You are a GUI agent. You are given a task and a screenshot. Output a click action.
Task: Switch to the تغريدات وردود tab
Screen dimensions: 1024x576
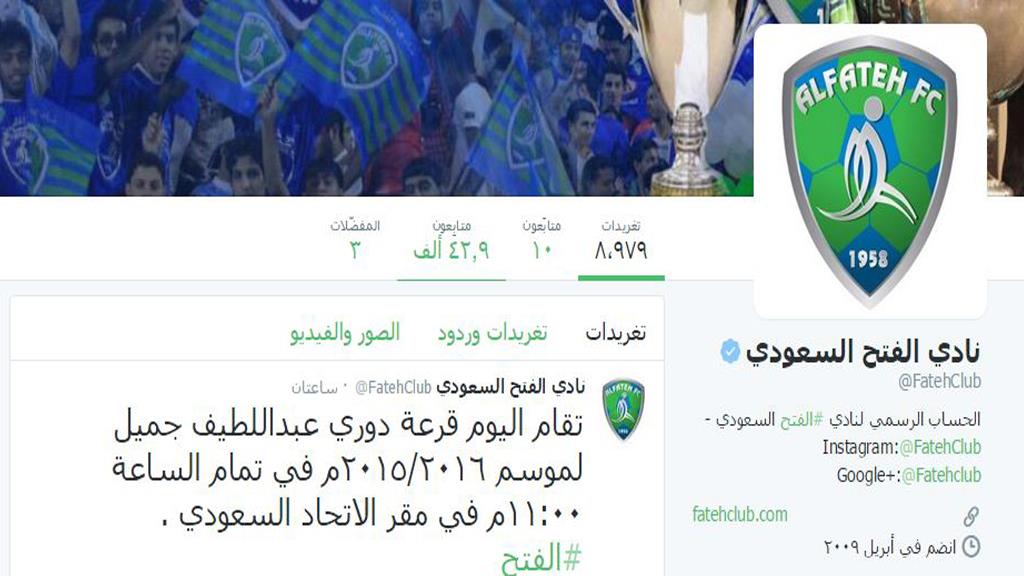492,333
